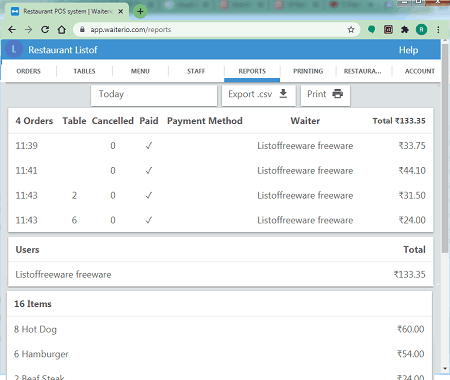450x380 pixels.
Task: Click the 8 Hot Dog item row
Action: [219, 329]
